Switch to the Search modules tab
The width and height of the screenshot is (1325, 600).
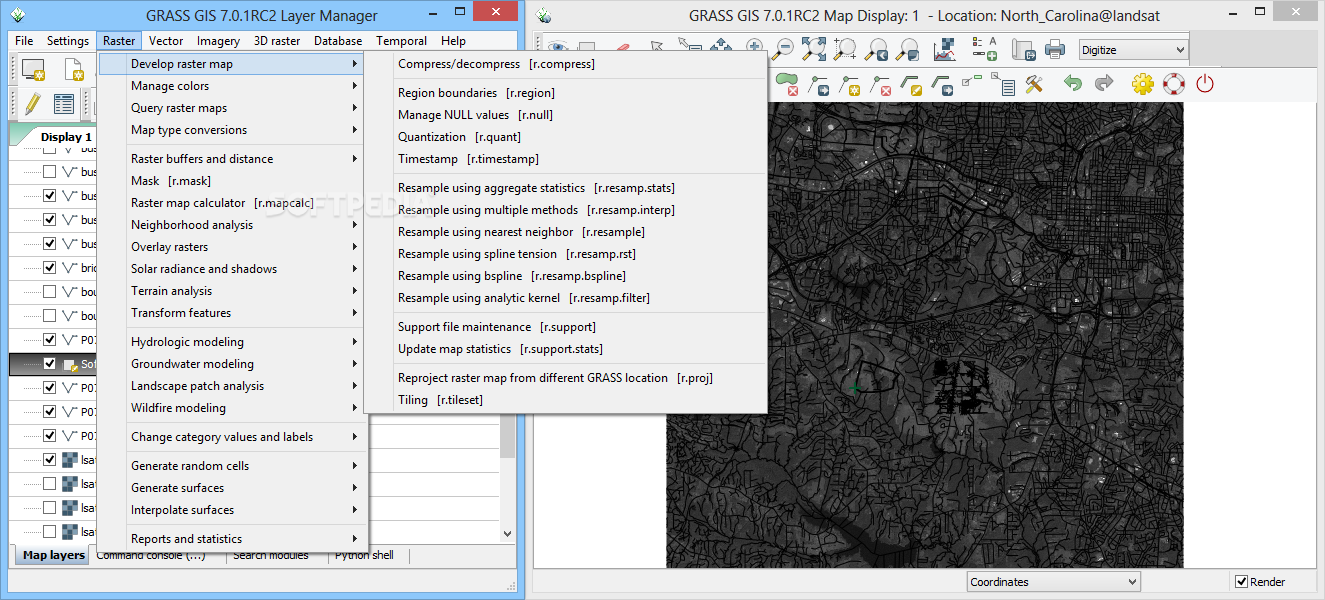click(270, 556)
